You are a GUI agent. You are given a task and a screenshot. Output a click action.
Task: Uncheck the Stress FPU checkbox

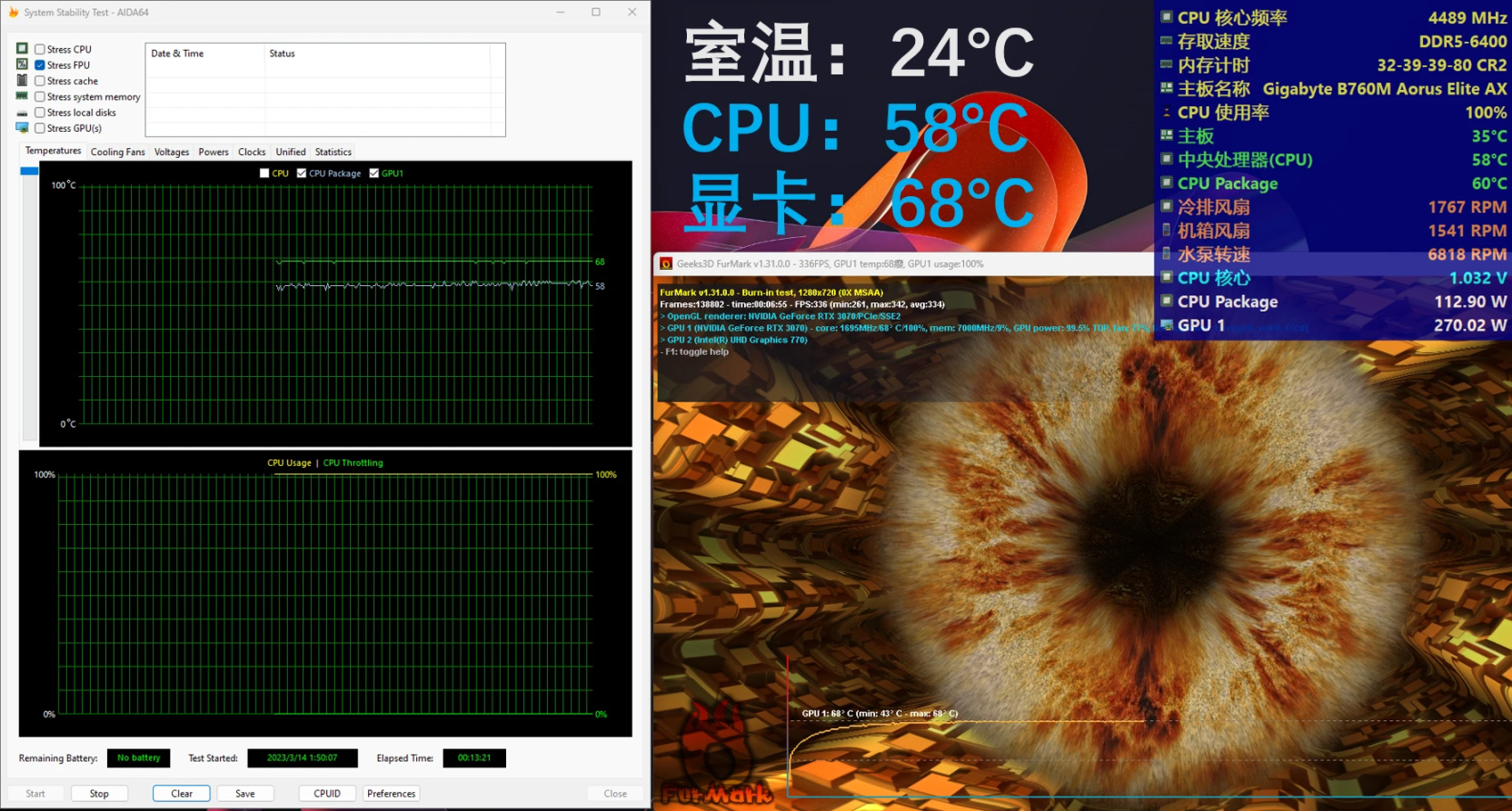tap(40, 65)
